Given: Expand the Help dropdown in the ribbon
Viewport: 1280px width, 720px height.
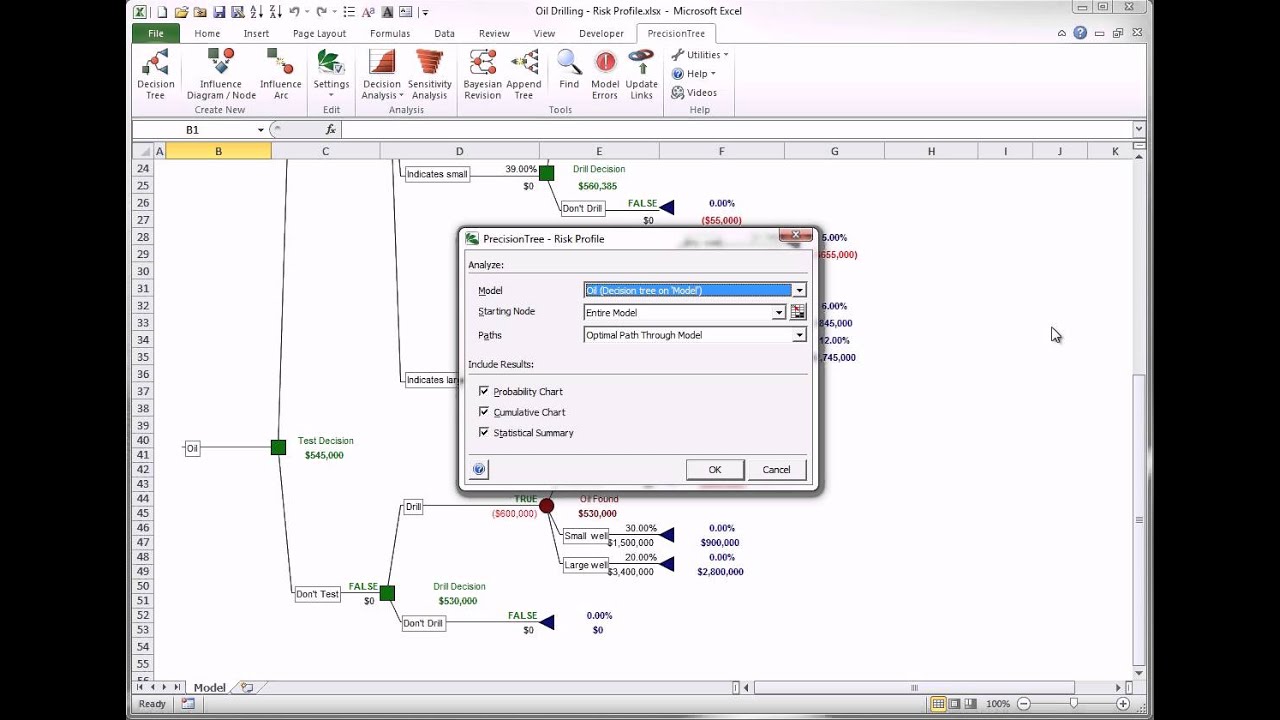Looking at the screenshot, I should (693, 74).
